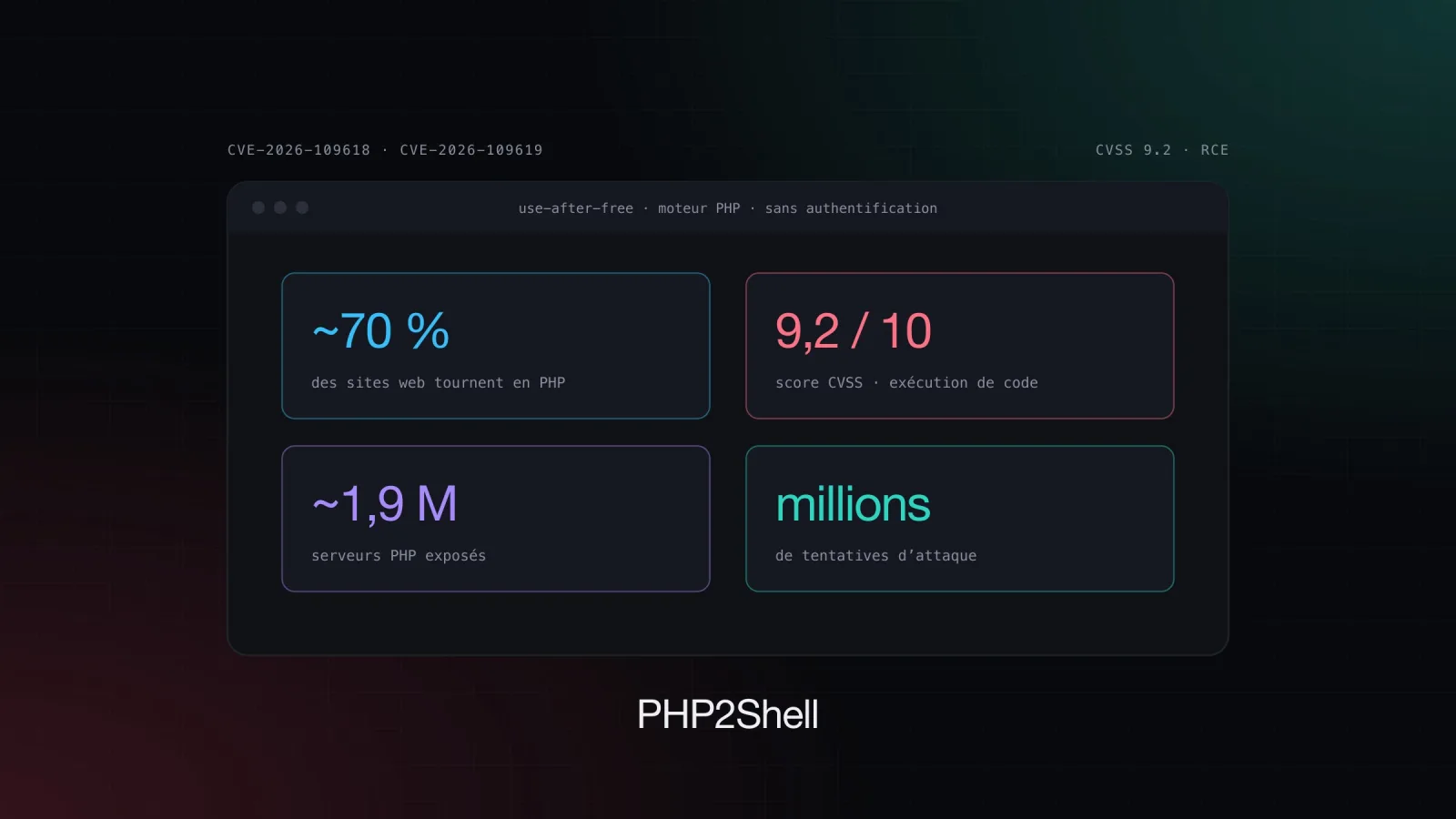Select the "use-after-free" text in the title bar
Image resolution: width=1456 pixels, height=819 pixels.
[x=576, y=208]
